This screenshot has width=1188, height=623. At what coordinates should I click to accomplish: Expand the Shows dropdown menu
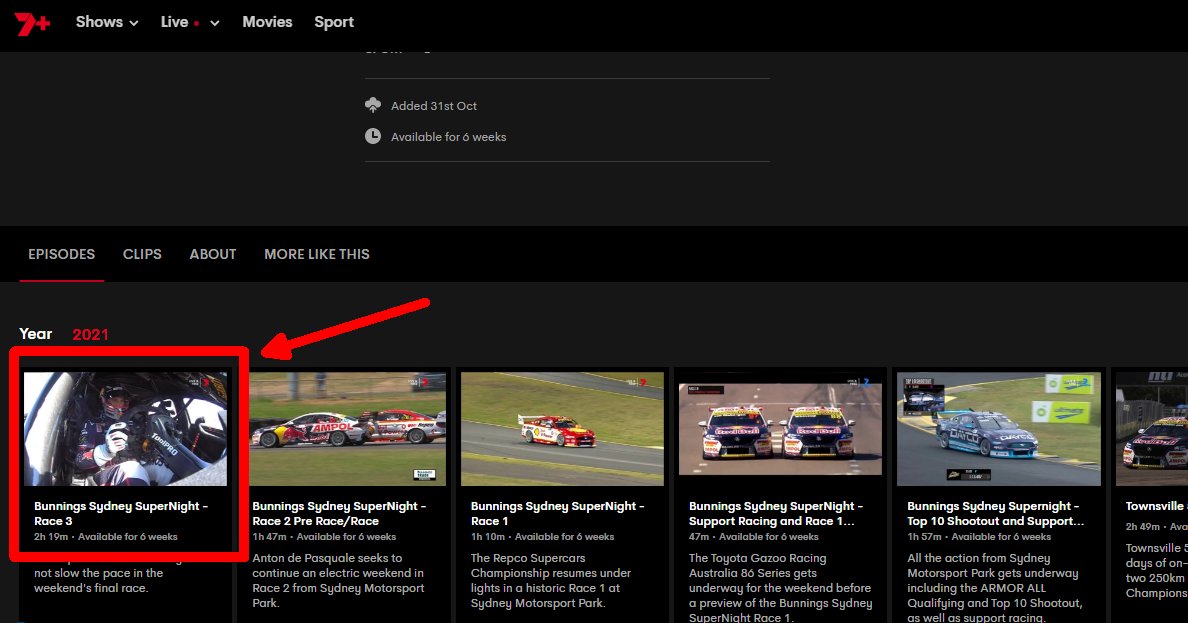coord(107,22)
